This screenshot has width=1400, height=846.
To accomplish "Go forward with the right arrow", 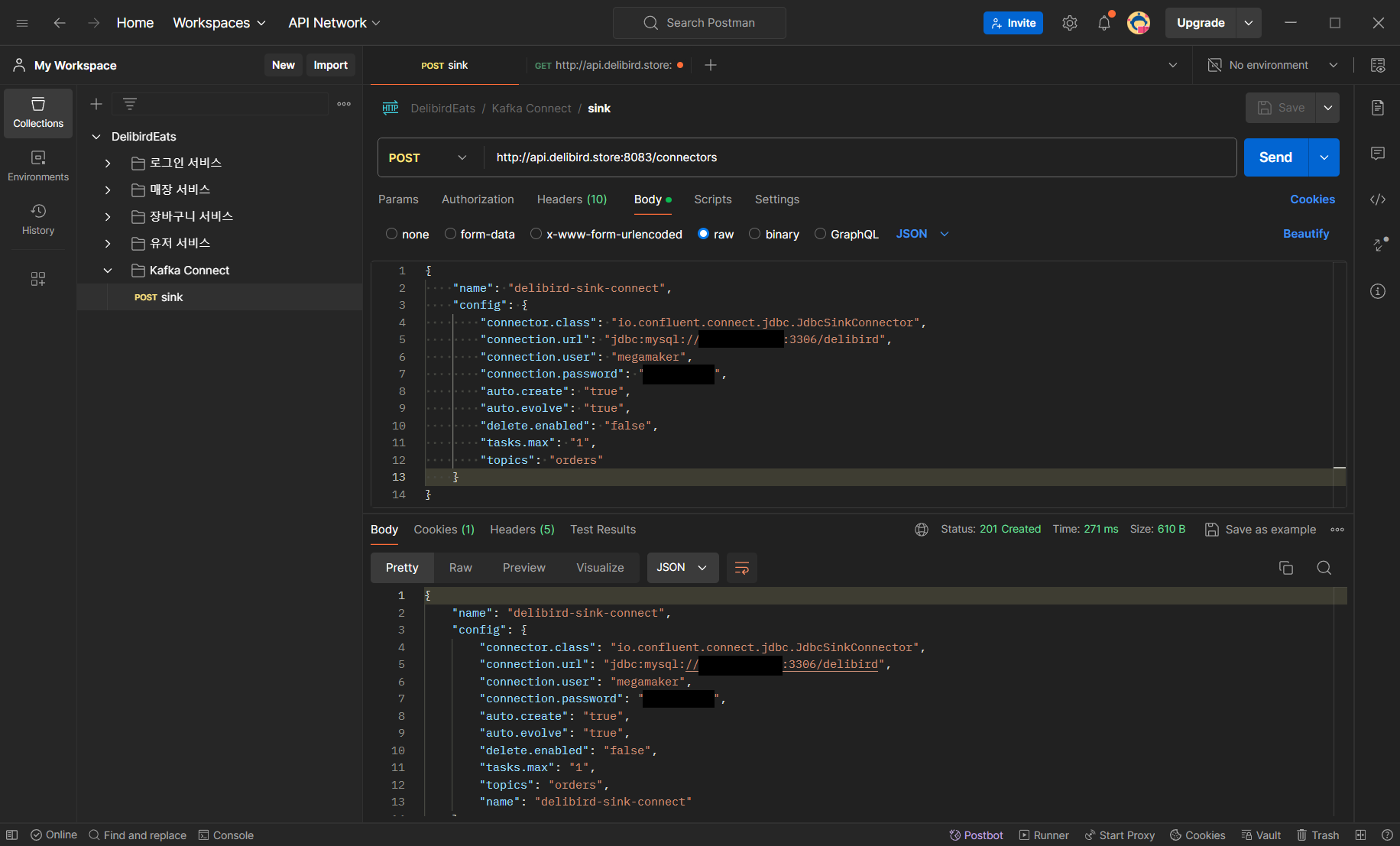I will [93, 23].
